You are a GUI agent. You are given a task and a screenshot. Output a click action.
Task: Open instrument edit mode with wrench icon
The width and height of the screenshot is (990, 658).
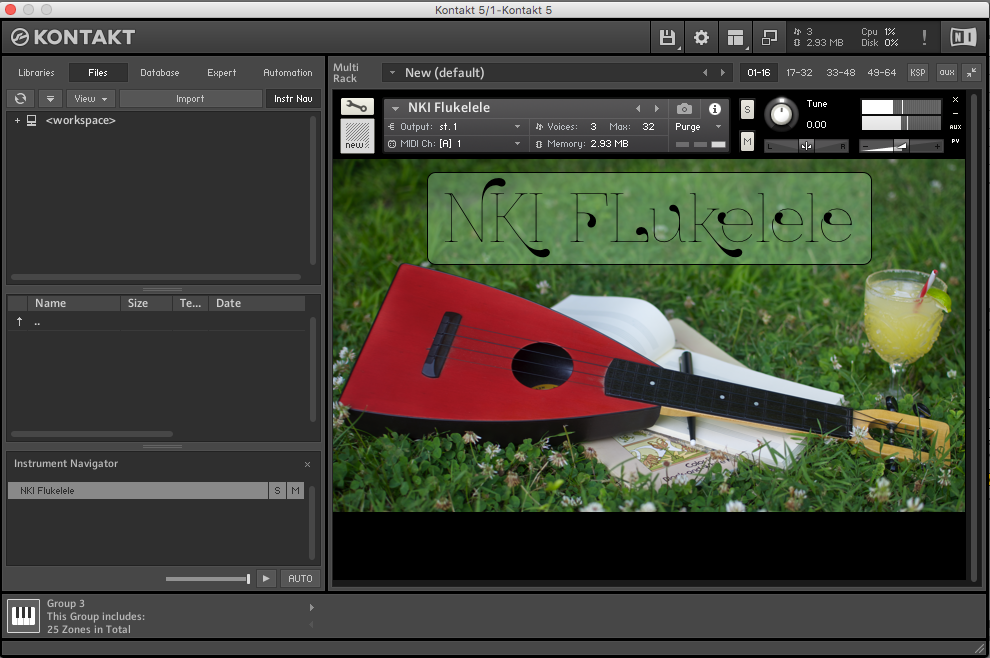point(357,107)
